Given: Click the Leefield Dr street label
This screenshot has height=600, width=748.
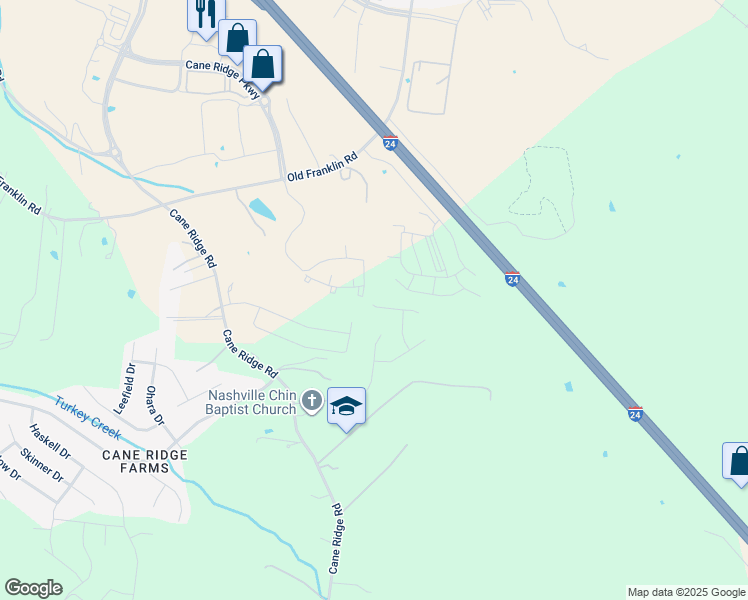Looking at the screenshot, I should point(125,389).
